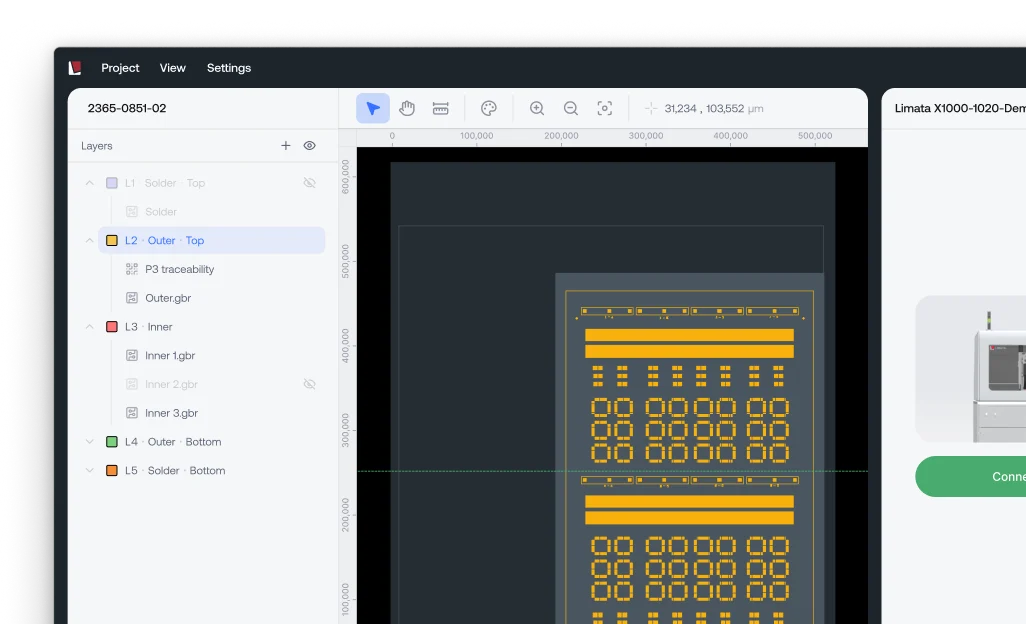Activate the hand pan tool
Viewport: 1026px width, 624px height.
(x=407, y=108)
